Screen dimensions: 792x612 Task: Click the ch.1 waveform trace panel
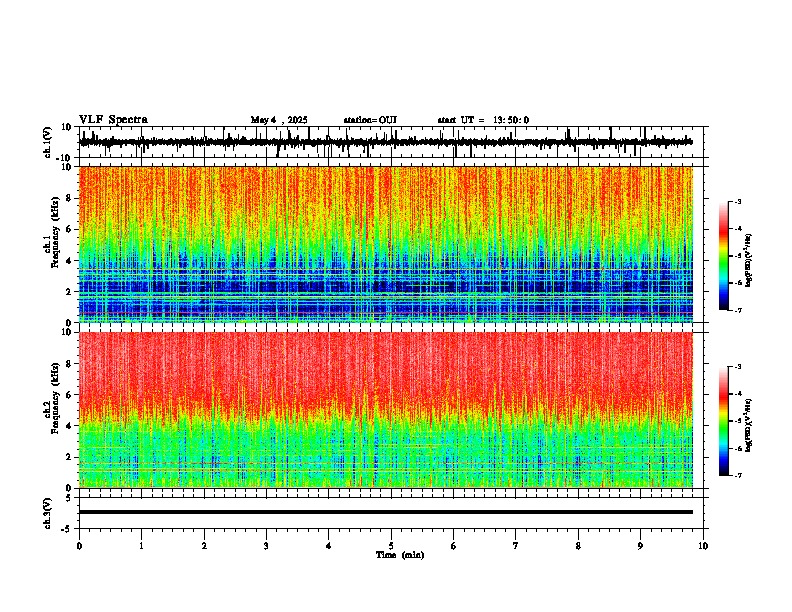pyautogui.click(x=393, y=142)
